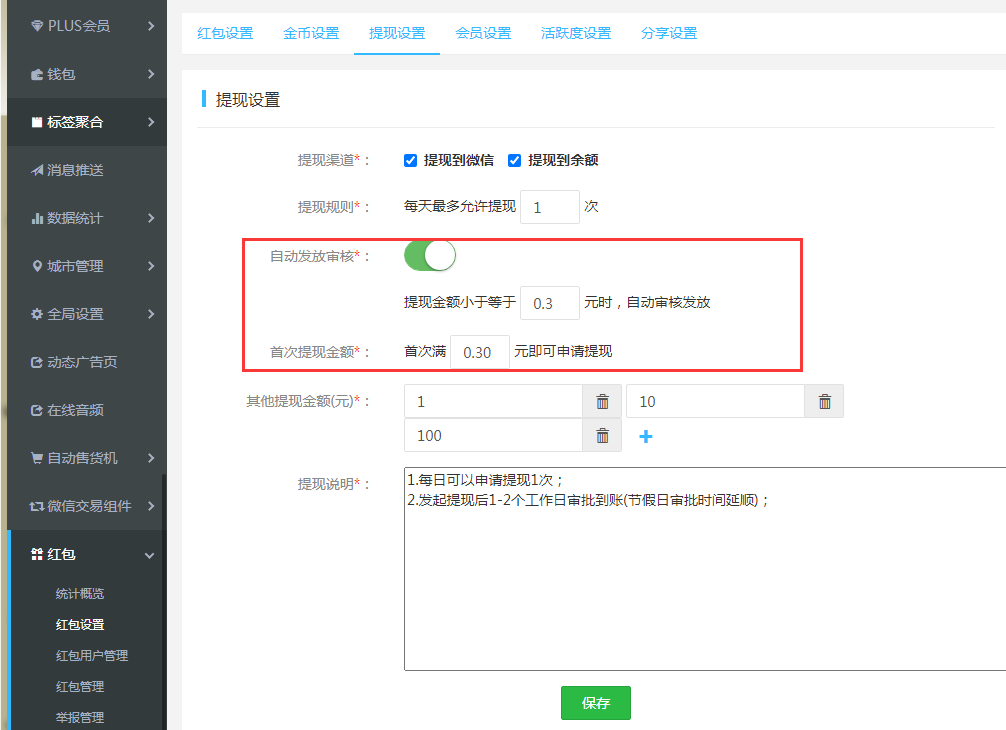Delete the withdrawal amount 1 entry

click(x=602, y=401)
